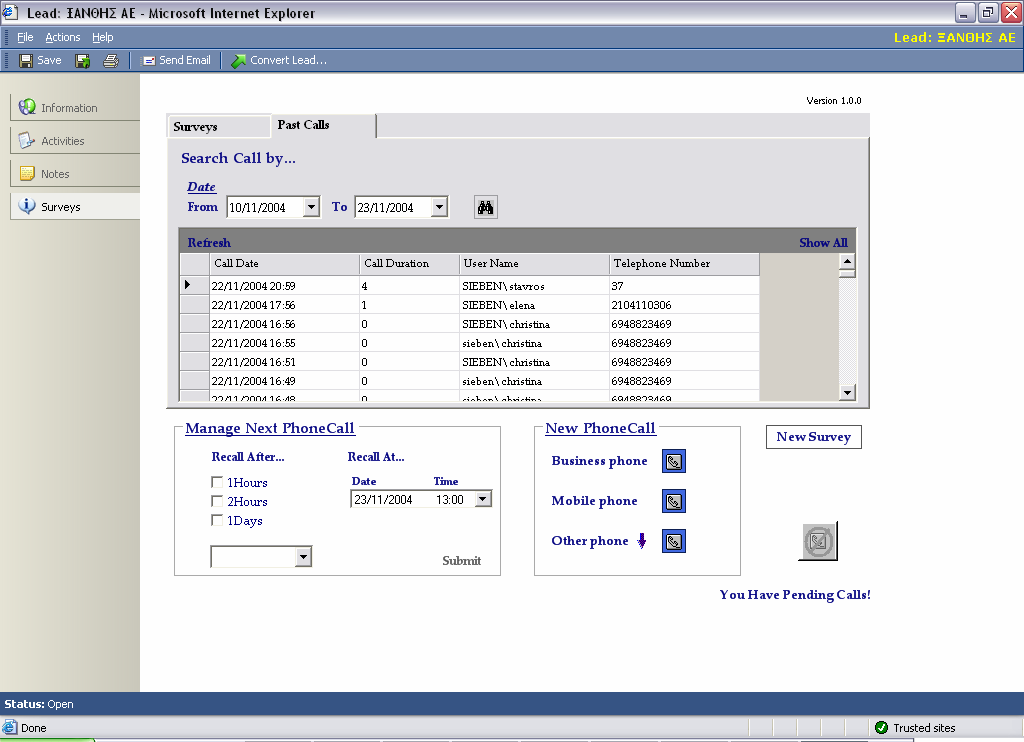Dial the Business phone icon
Image resolution: width=1024 pixels, height=742 pixels.
pos(674,462)
